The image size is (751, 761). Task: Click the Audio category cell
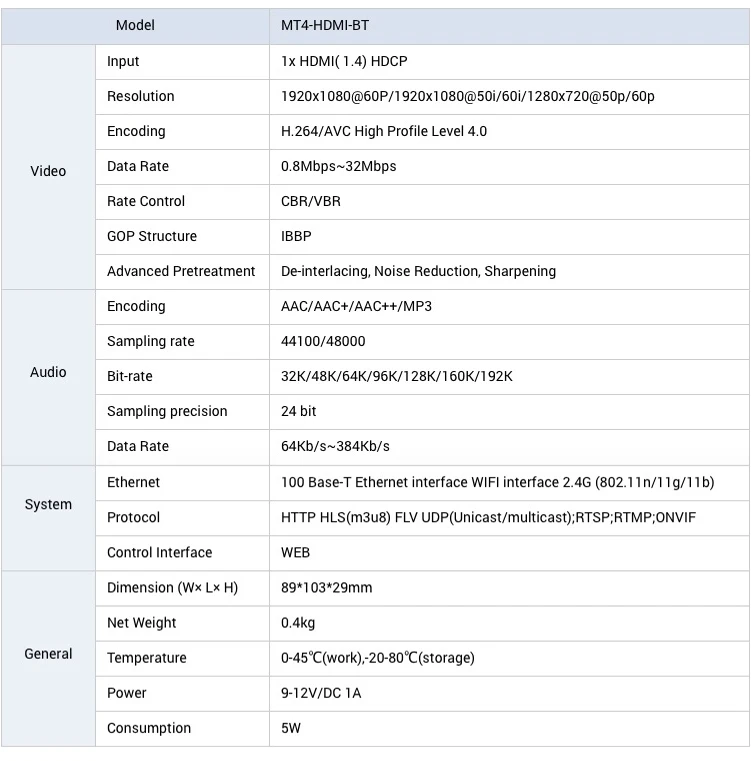(x=48, y=372)
